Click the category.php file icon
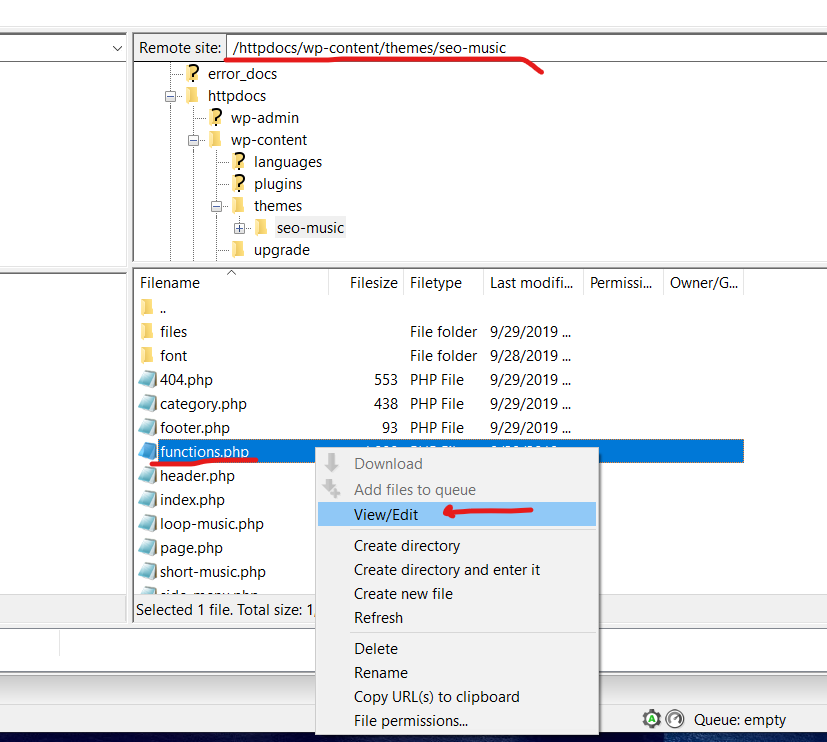This screenshot has height=742, width=827. coord(147,404)
